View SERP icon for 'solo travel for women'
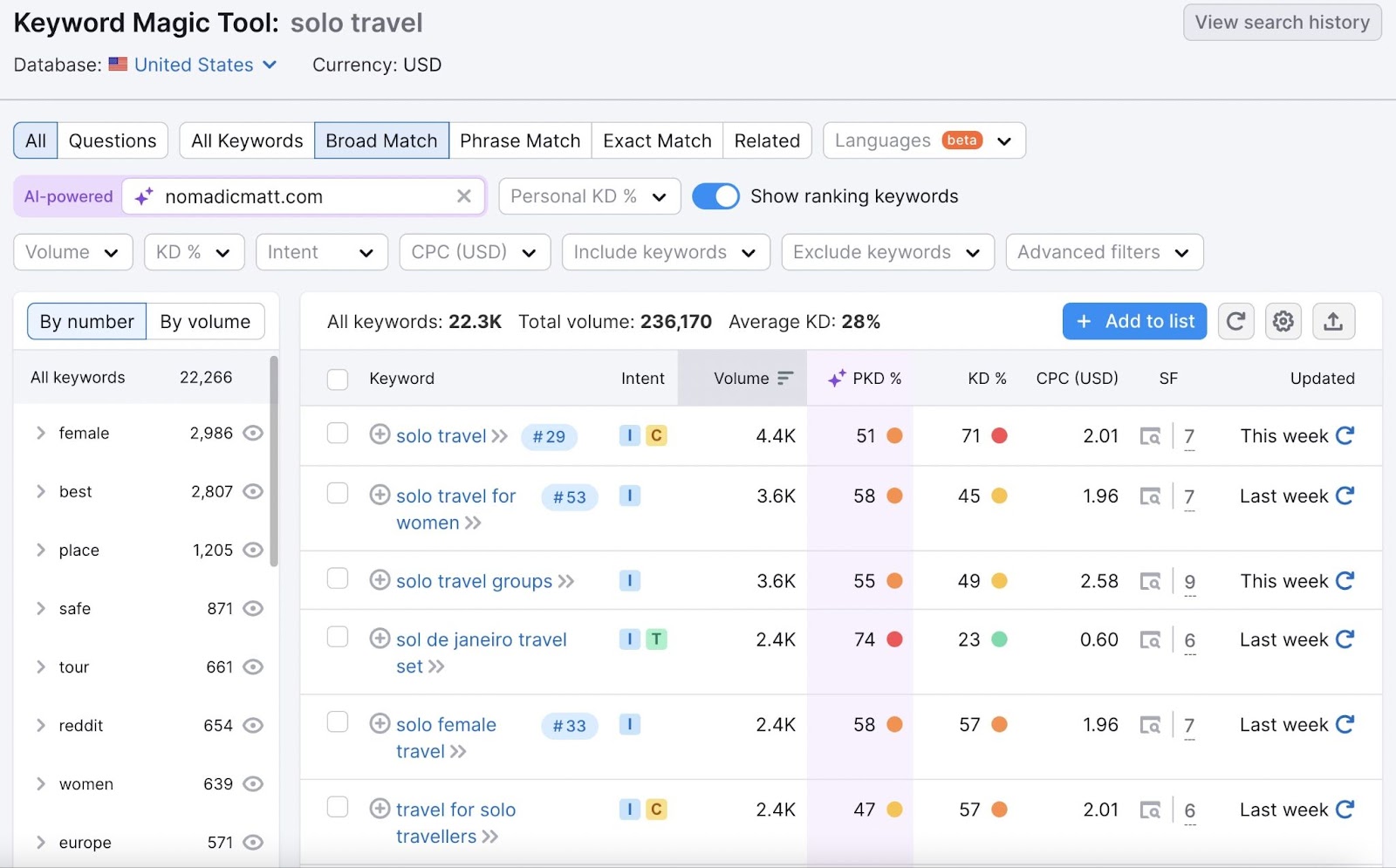Image resolution: width=1396 pixels, height=868 pixels. point(1150,496)
